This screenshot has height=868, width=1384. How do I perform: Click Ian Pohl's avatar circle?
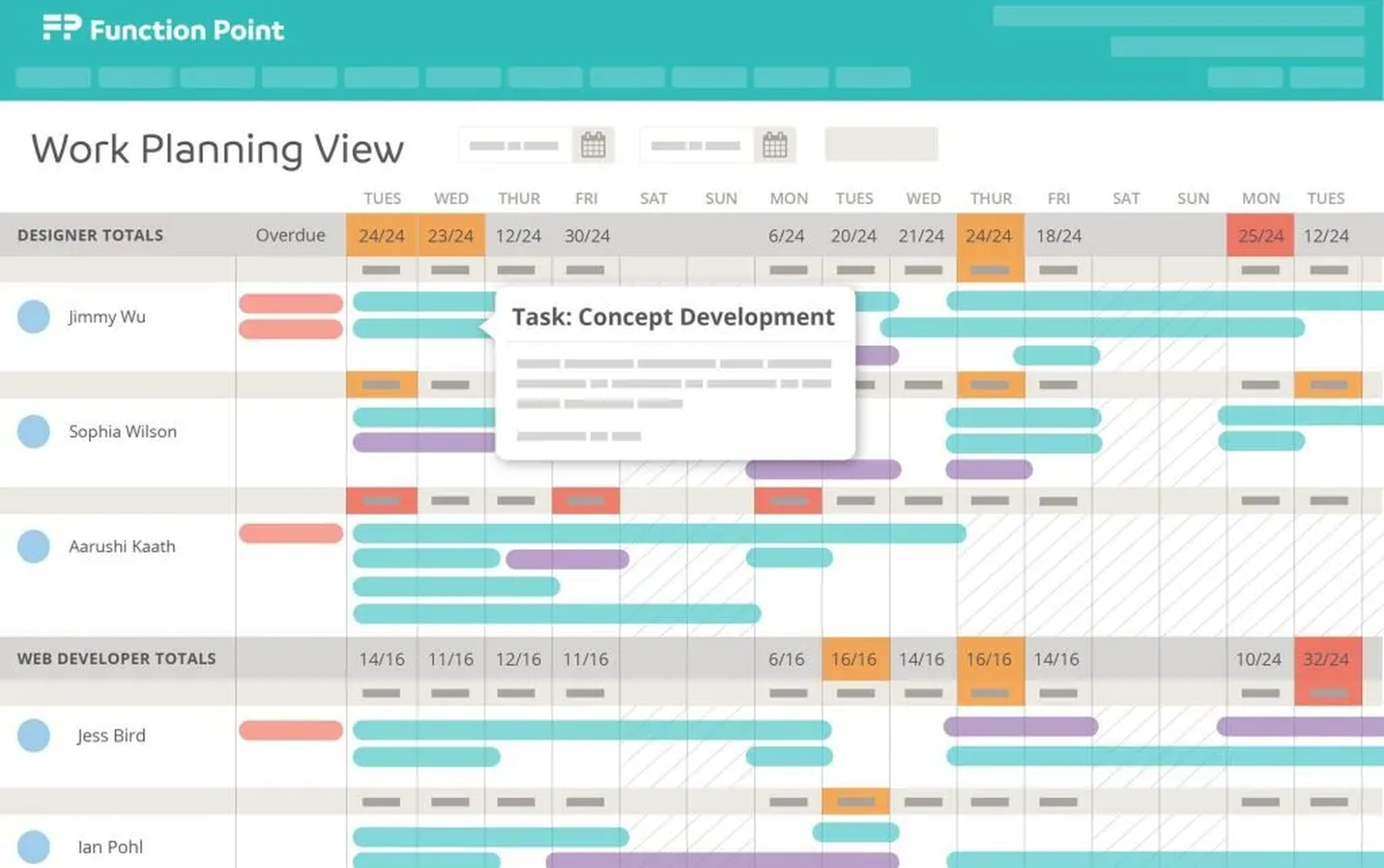[34, 847]
